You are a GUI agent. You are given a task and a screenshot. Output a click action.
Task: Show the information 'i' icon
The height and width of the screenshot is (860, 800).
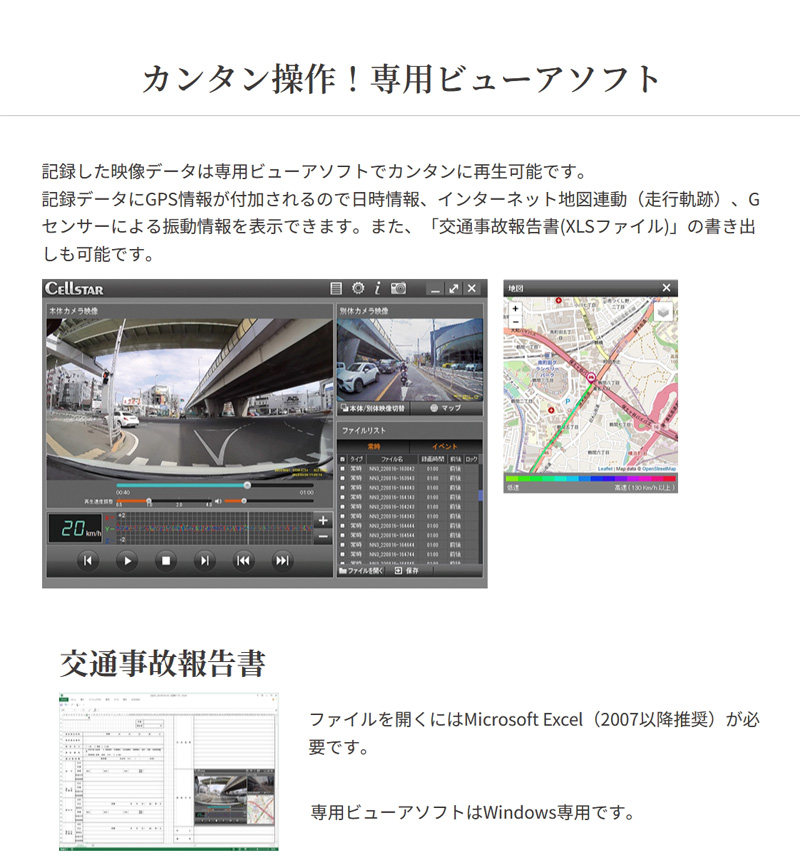point(377,288)
